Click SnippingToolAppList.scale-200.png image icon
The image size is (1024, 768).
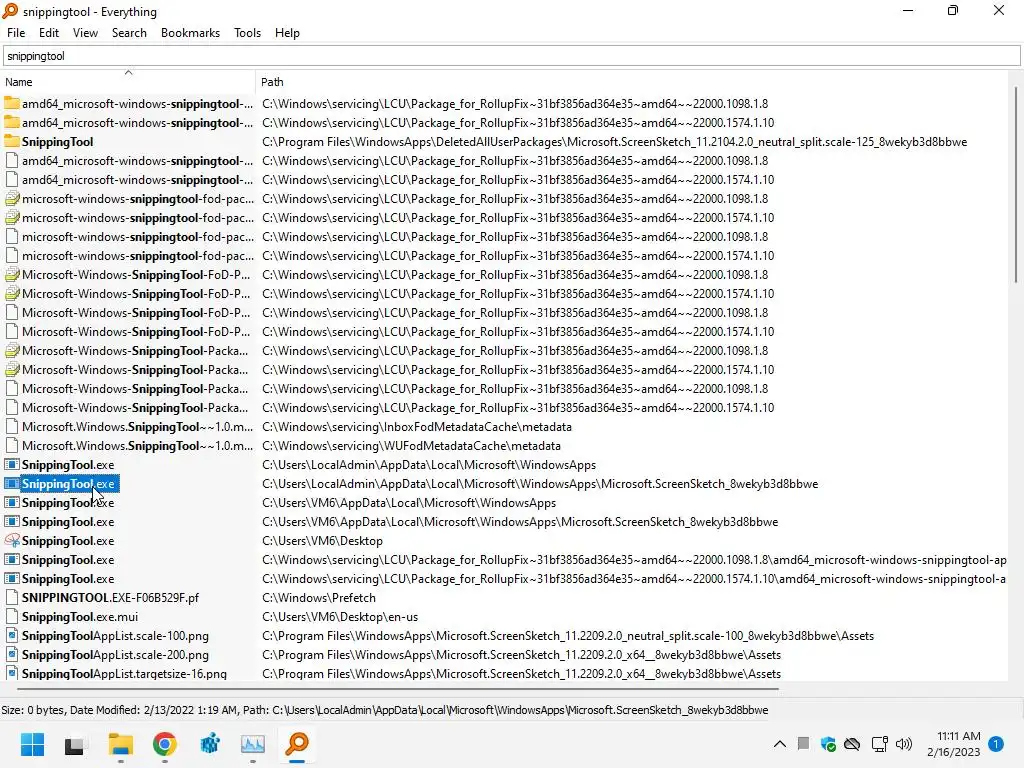pos(12,654)
